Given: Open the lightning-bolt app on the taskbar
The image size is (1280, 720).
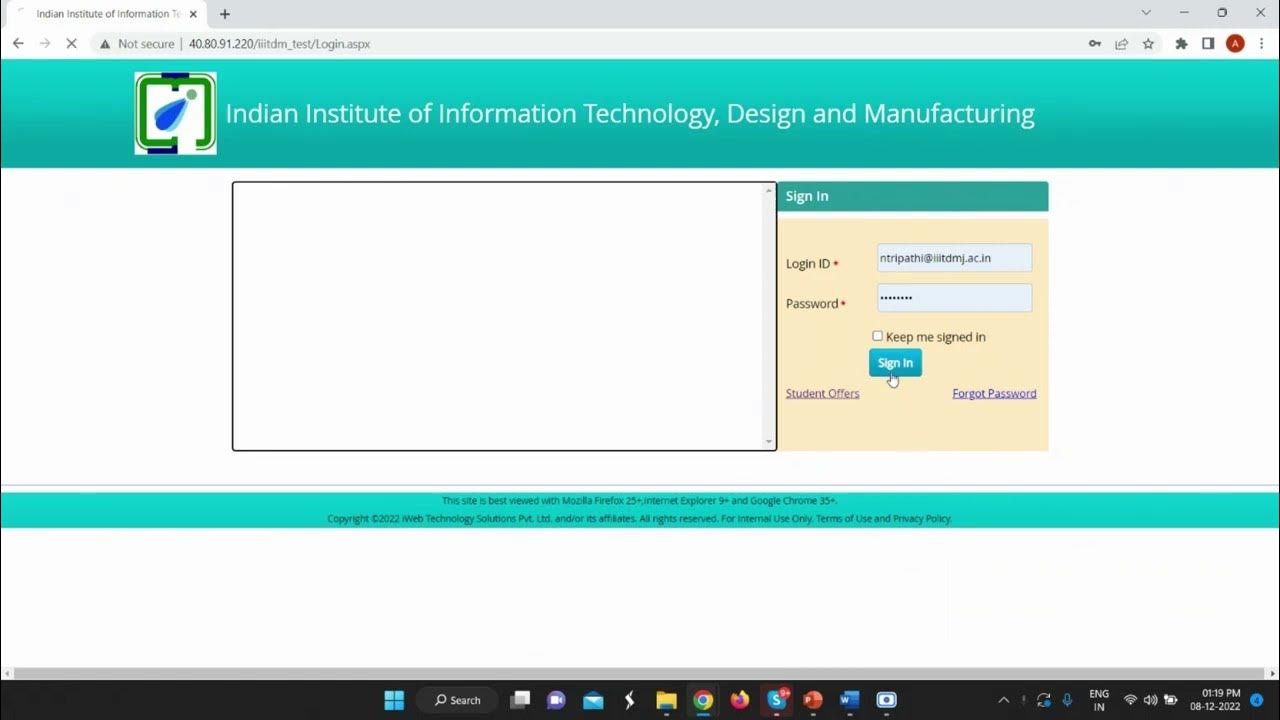Looking at the screenshot, I should pyautogui.click(x=629, y=700).
